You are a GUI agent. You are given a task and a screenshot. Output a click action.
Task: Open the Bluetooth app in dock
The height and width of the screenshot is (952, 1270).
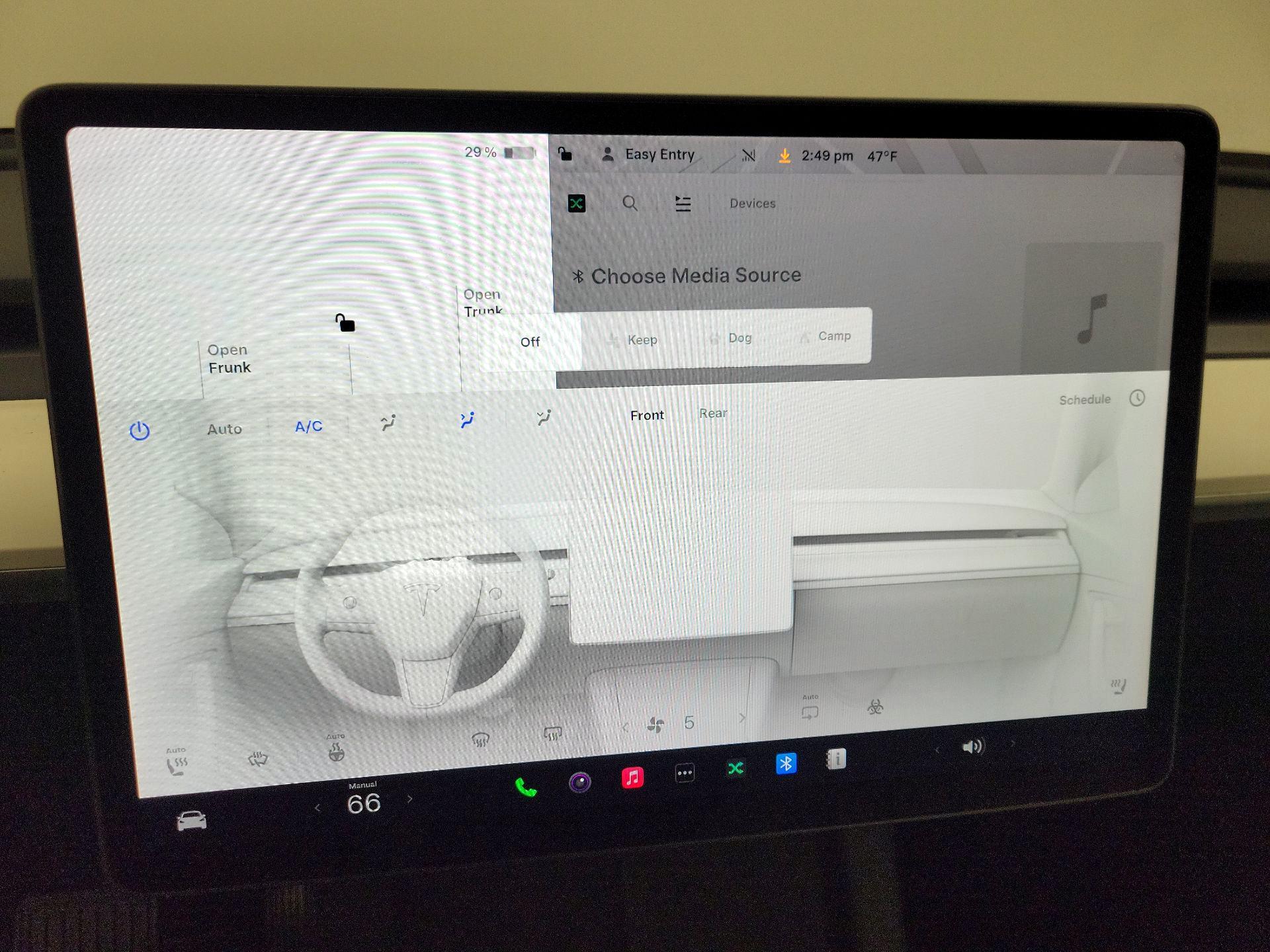[x=786, y=764]
